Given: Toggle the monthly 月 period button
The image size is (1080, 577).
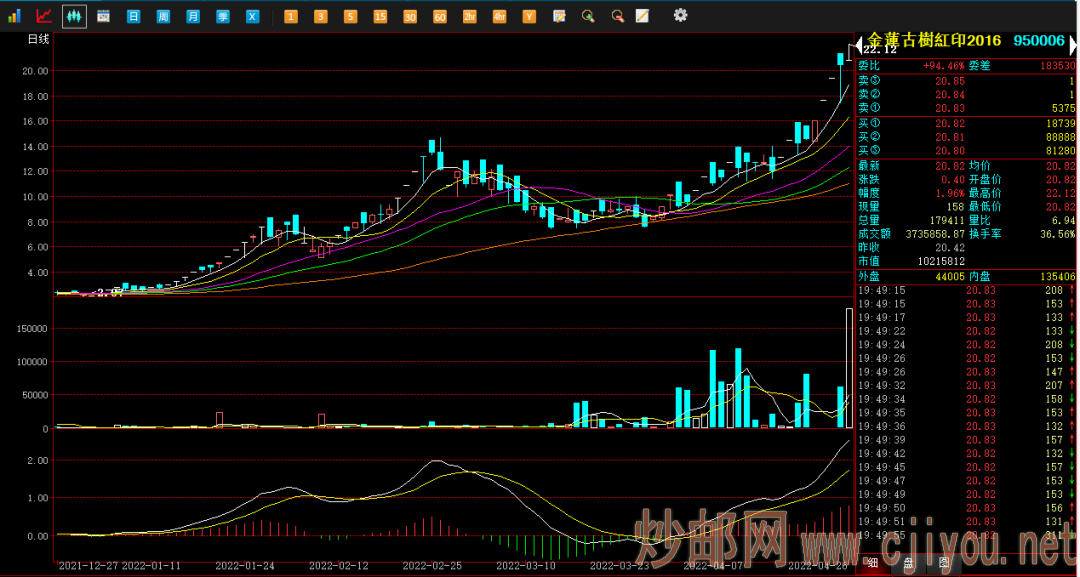Looking at the screenshot, I should coord(193,16).
